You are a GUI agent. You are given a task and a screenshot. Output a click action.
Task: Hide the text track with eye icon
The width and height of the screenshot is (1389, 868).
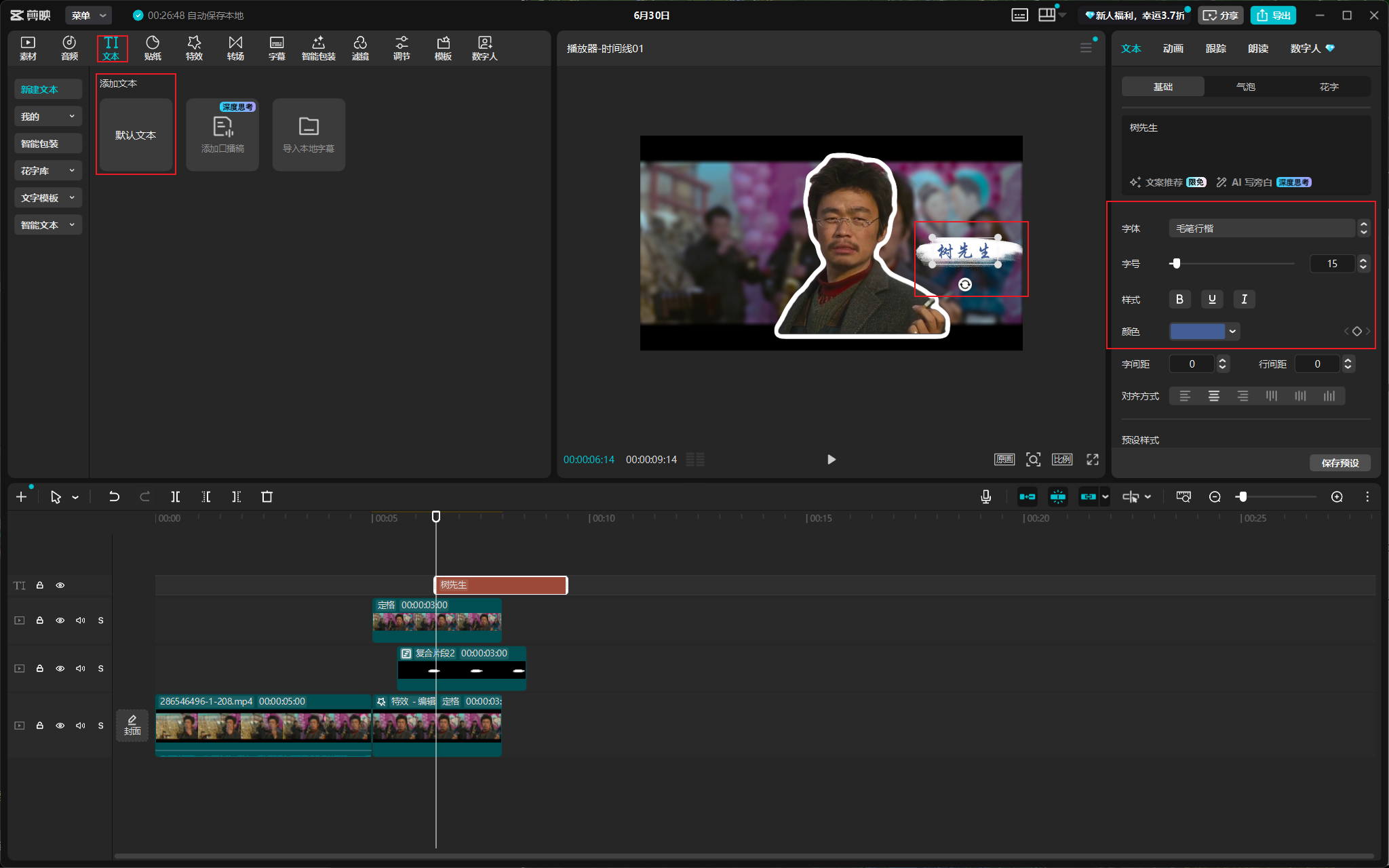point(60,585)
